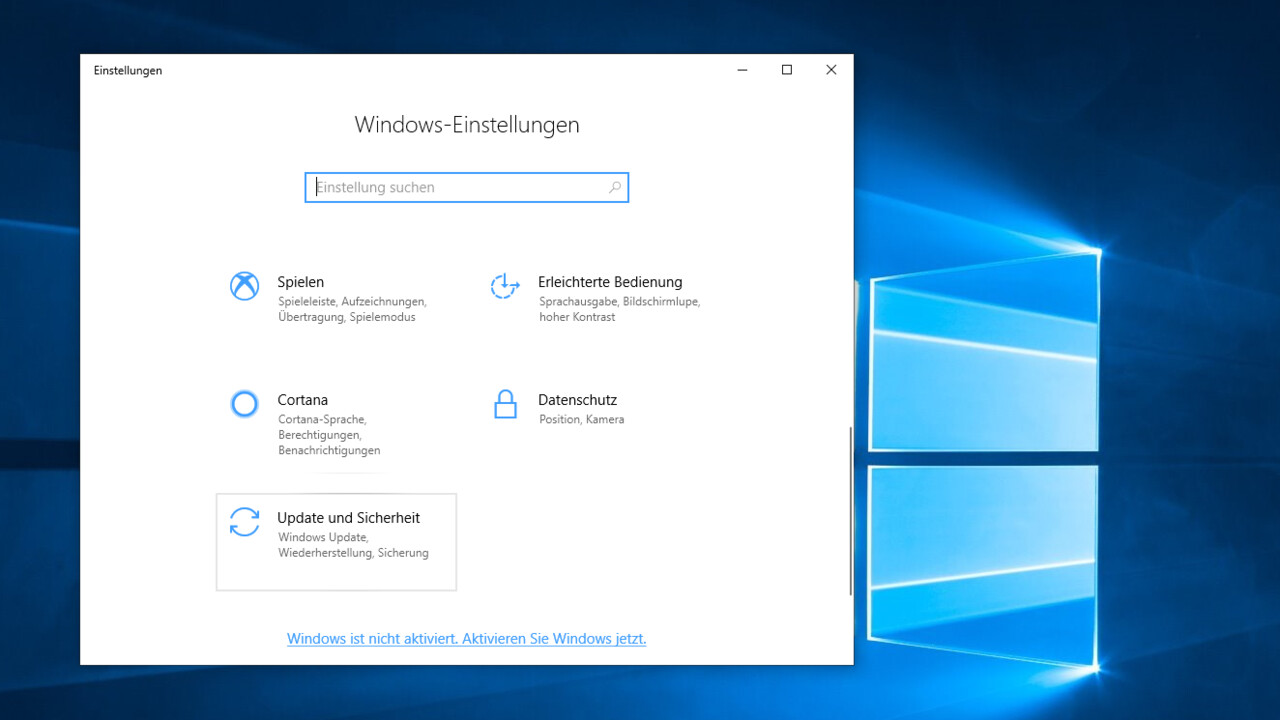Image resolution: width=1280 pixels, height=720 pixels.
Task: Click the magnifier icon in the search box
Action: pyautogui.click(x=615, y=187)
